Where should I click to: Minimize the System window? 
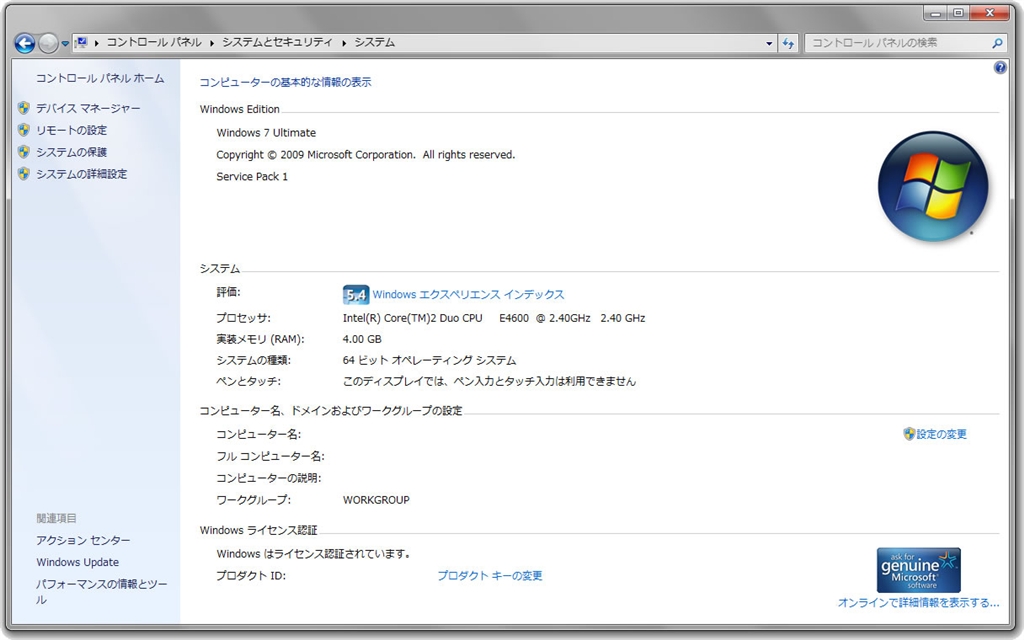pos(936,13)
